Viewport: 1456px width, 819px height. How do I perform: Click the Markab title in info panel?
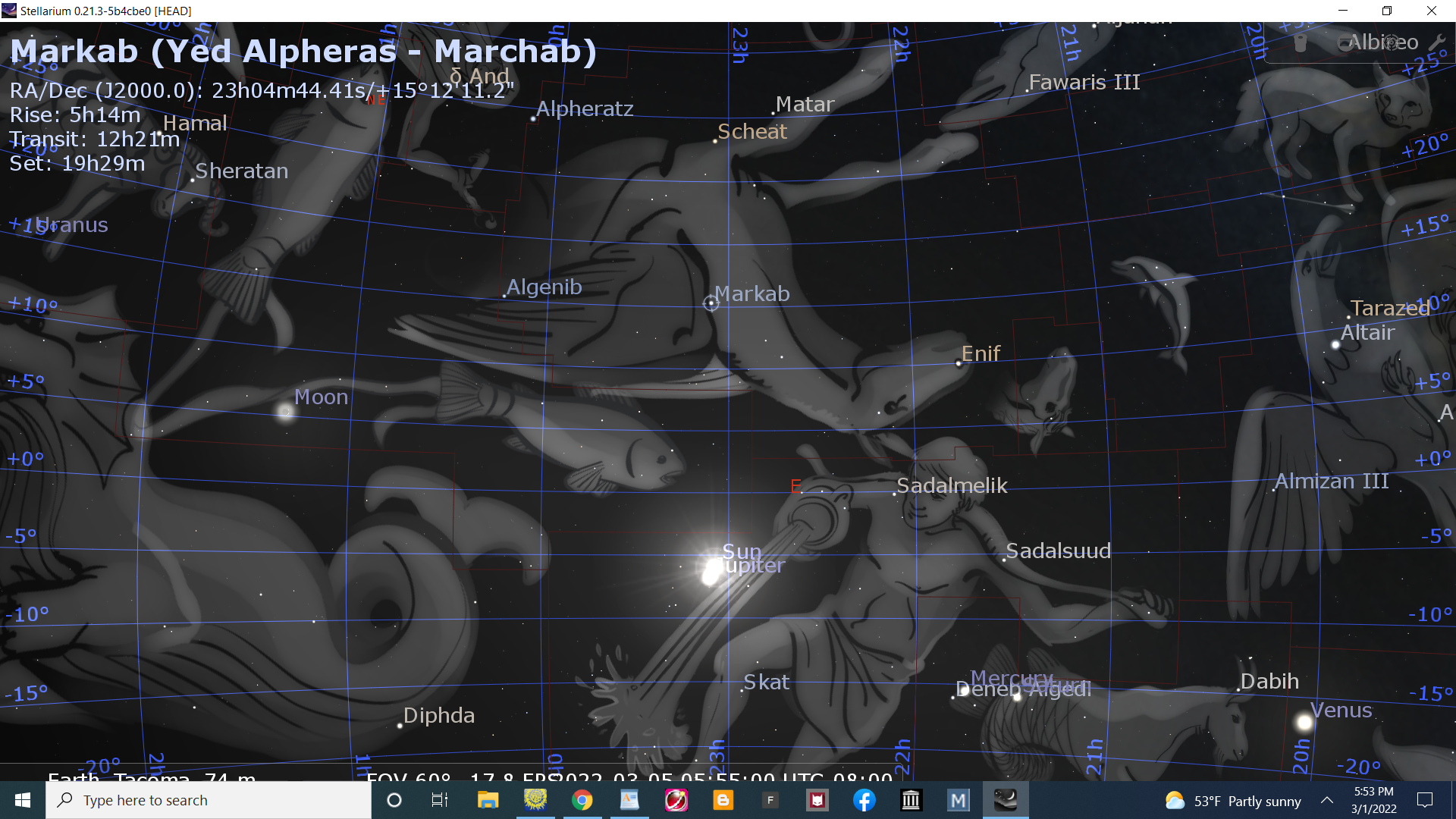coord(303,51)
